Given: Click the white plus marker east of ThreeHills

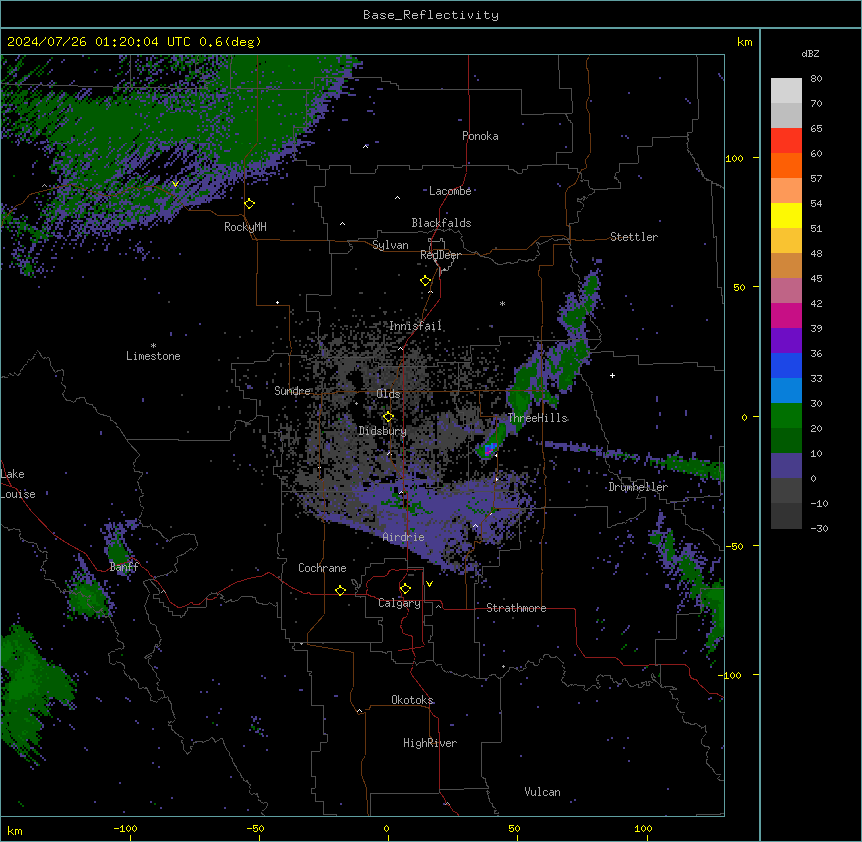Looking at the screenshot, I should (x=612, y=375).
